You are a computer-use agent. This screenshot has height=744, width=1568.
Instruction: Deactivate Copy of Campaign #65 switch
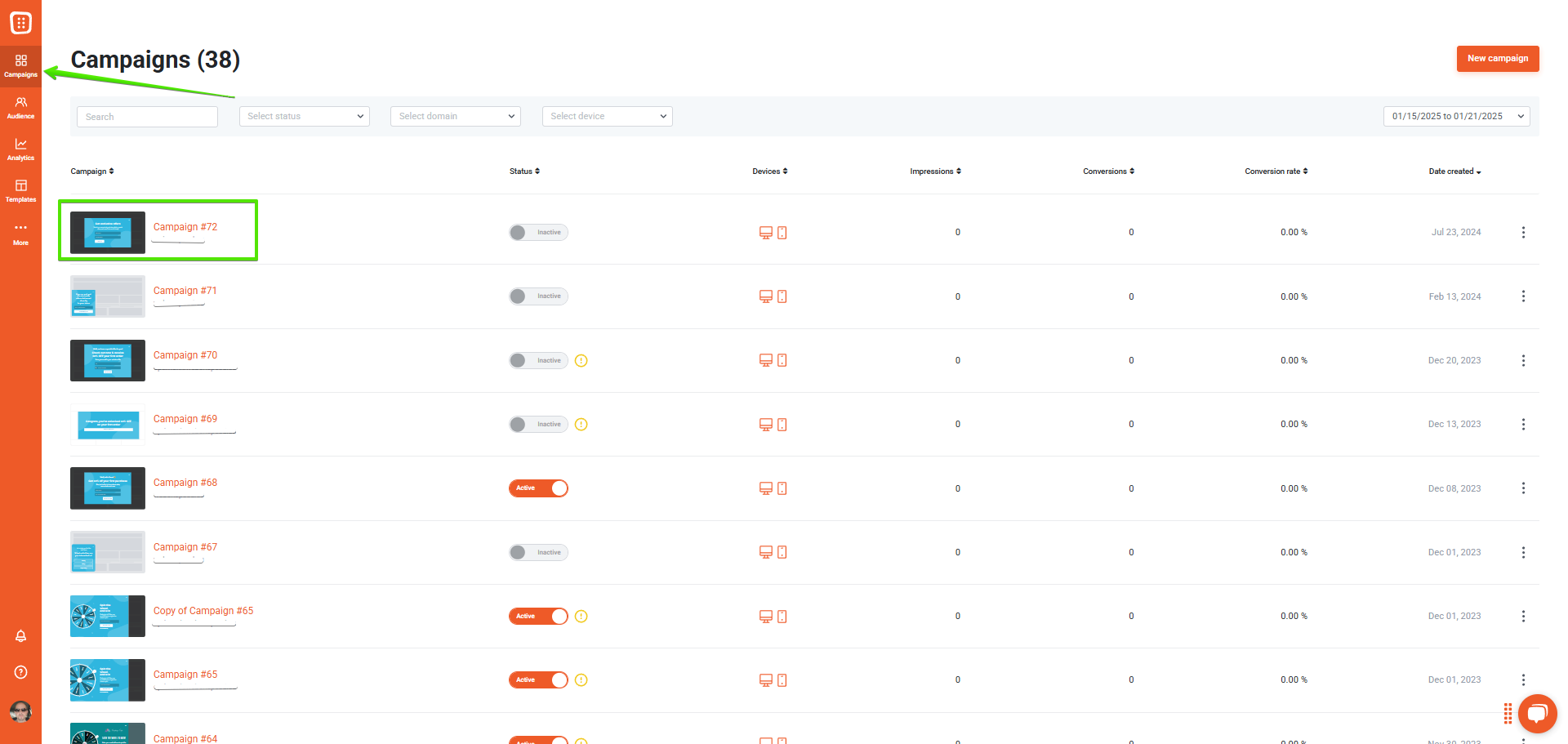538,617
